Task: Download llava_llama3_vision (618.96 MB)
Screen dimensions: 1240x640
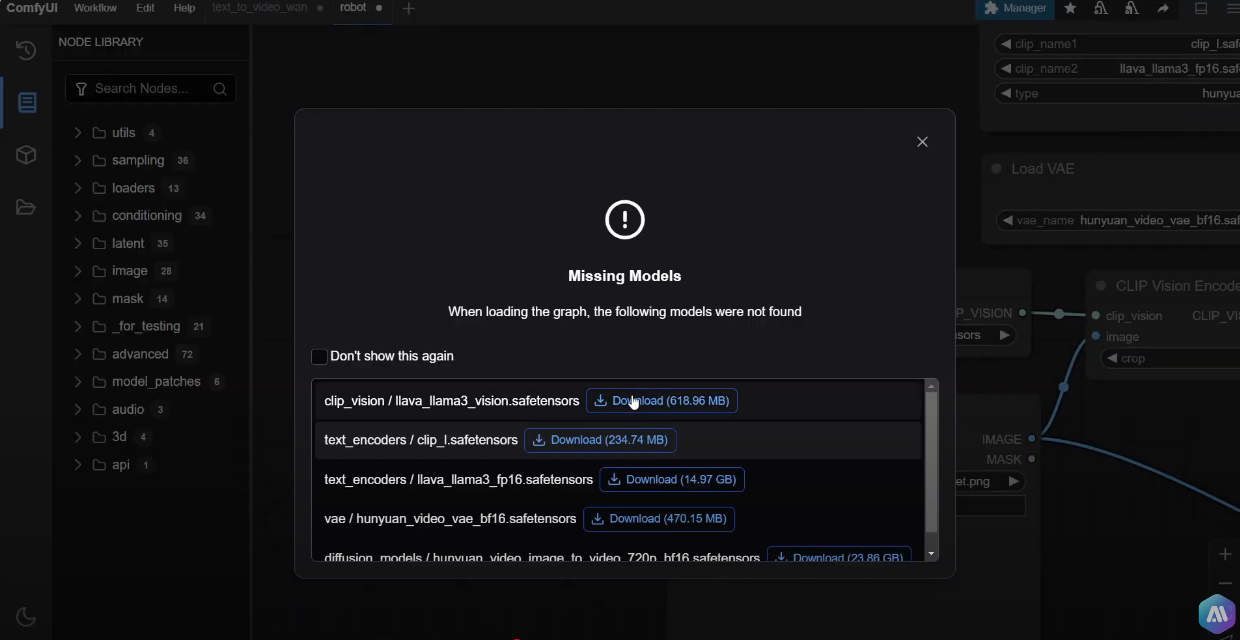Action: tap(662, 401)
